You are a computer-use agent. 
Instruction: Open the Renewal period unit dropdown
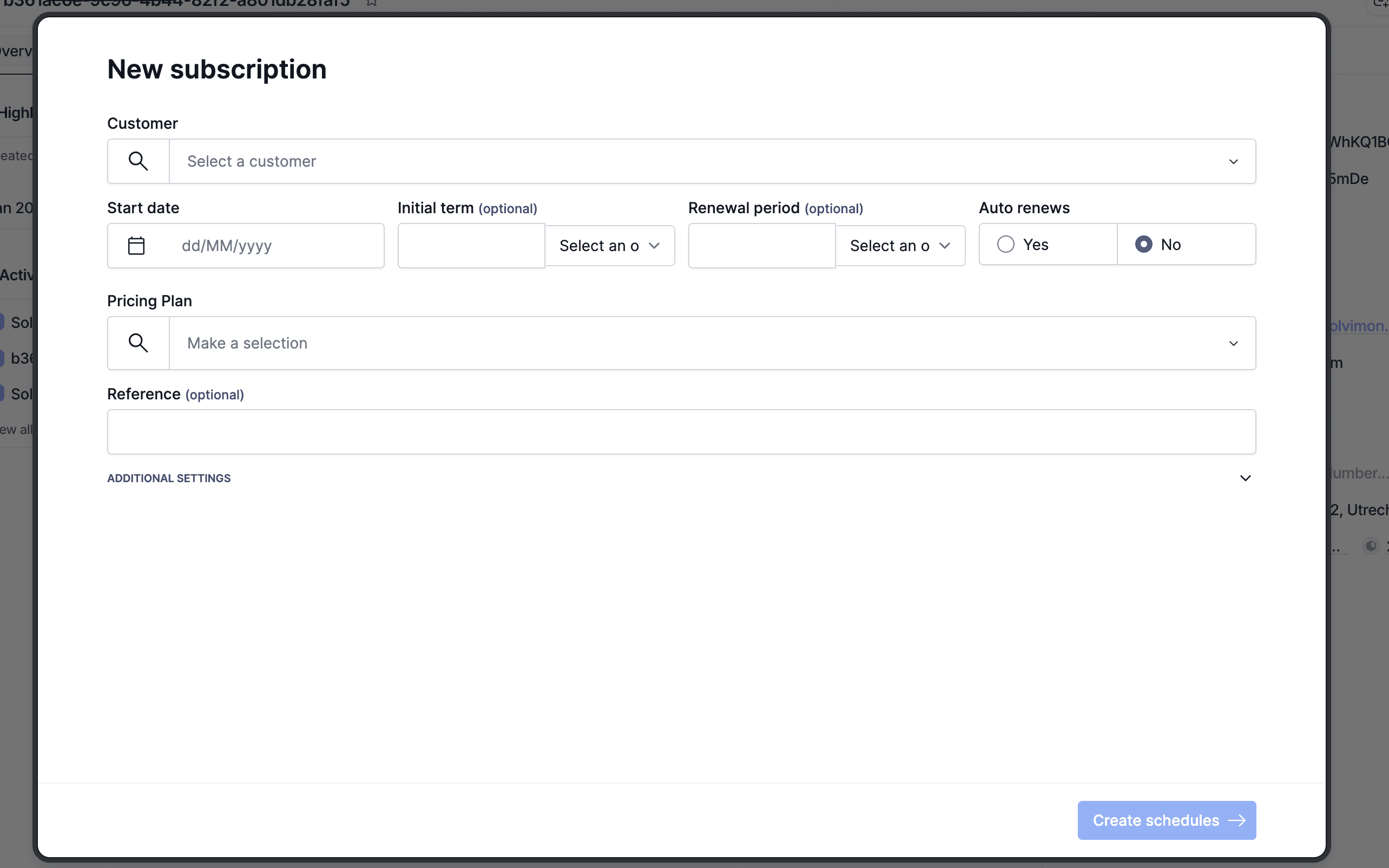tap(900, 246)
